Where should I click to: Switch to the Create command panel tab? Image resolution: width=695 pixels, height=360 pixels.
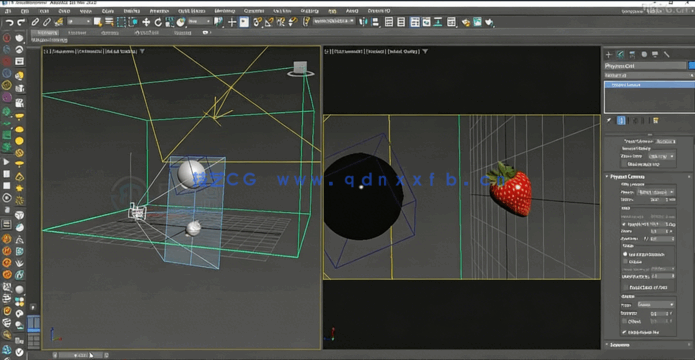click(x=609, y=55)
